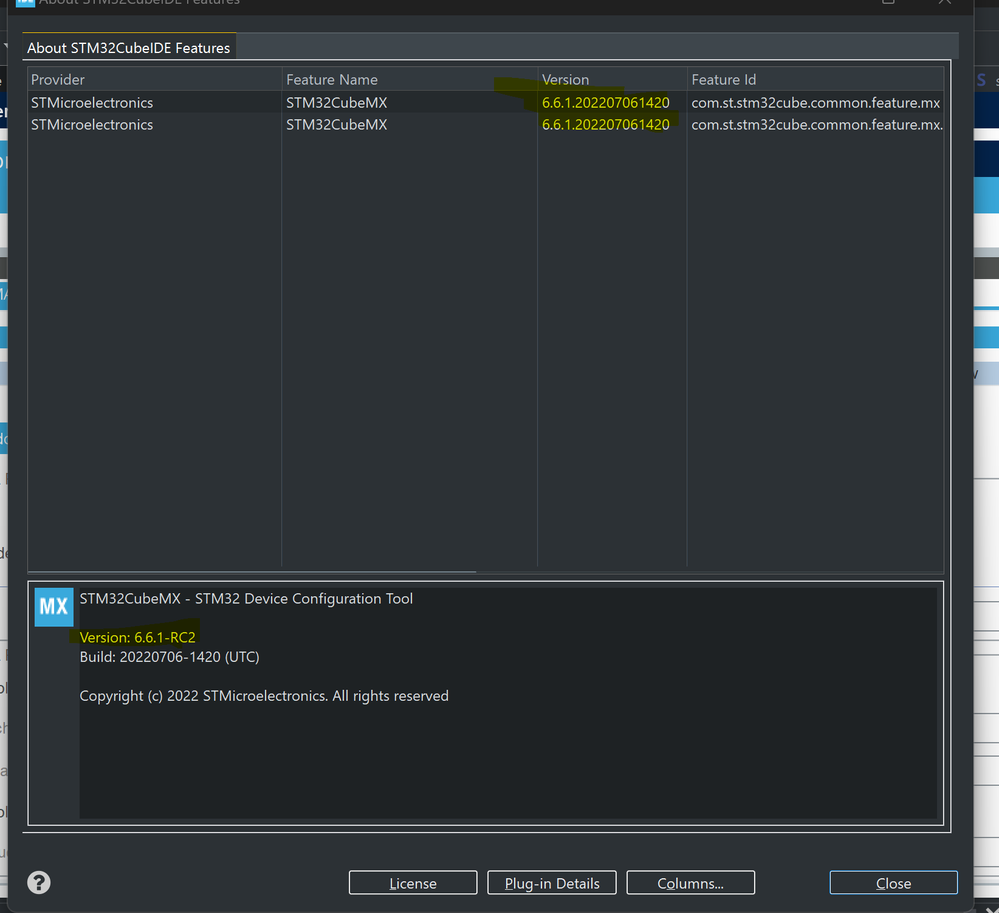This screenshot has height=913, width=999.
Task: Click the 'Build: 20220706-1420 (UTC)' line
Action: click(x=169, y=657)
